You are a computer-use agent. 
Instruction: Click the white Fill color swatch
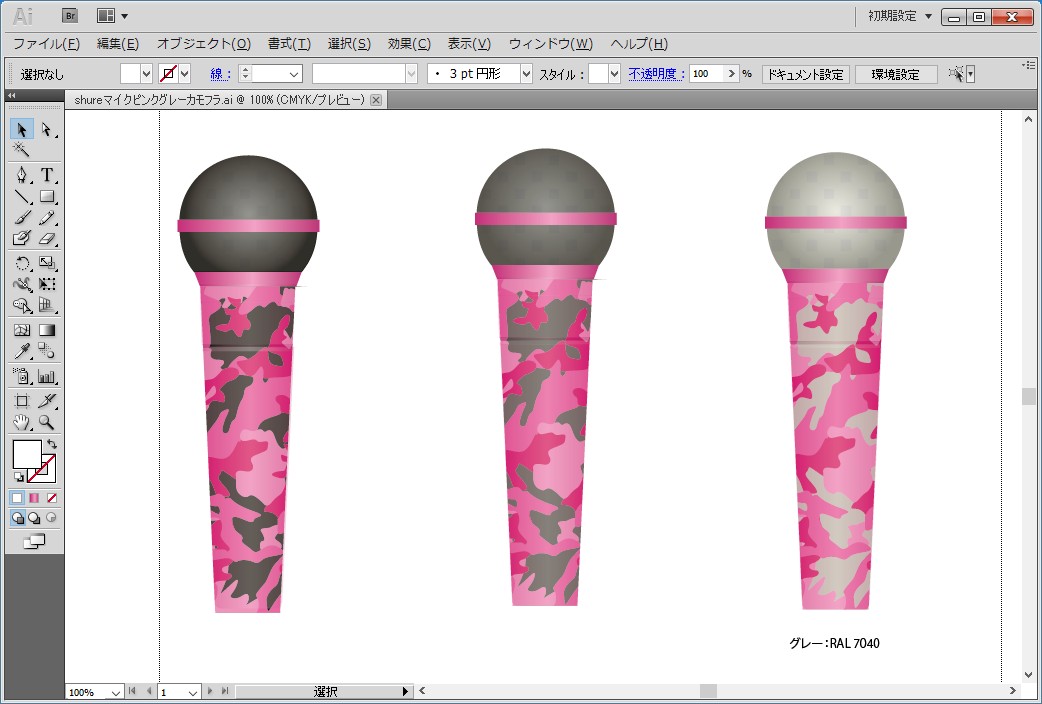point(26,454)
